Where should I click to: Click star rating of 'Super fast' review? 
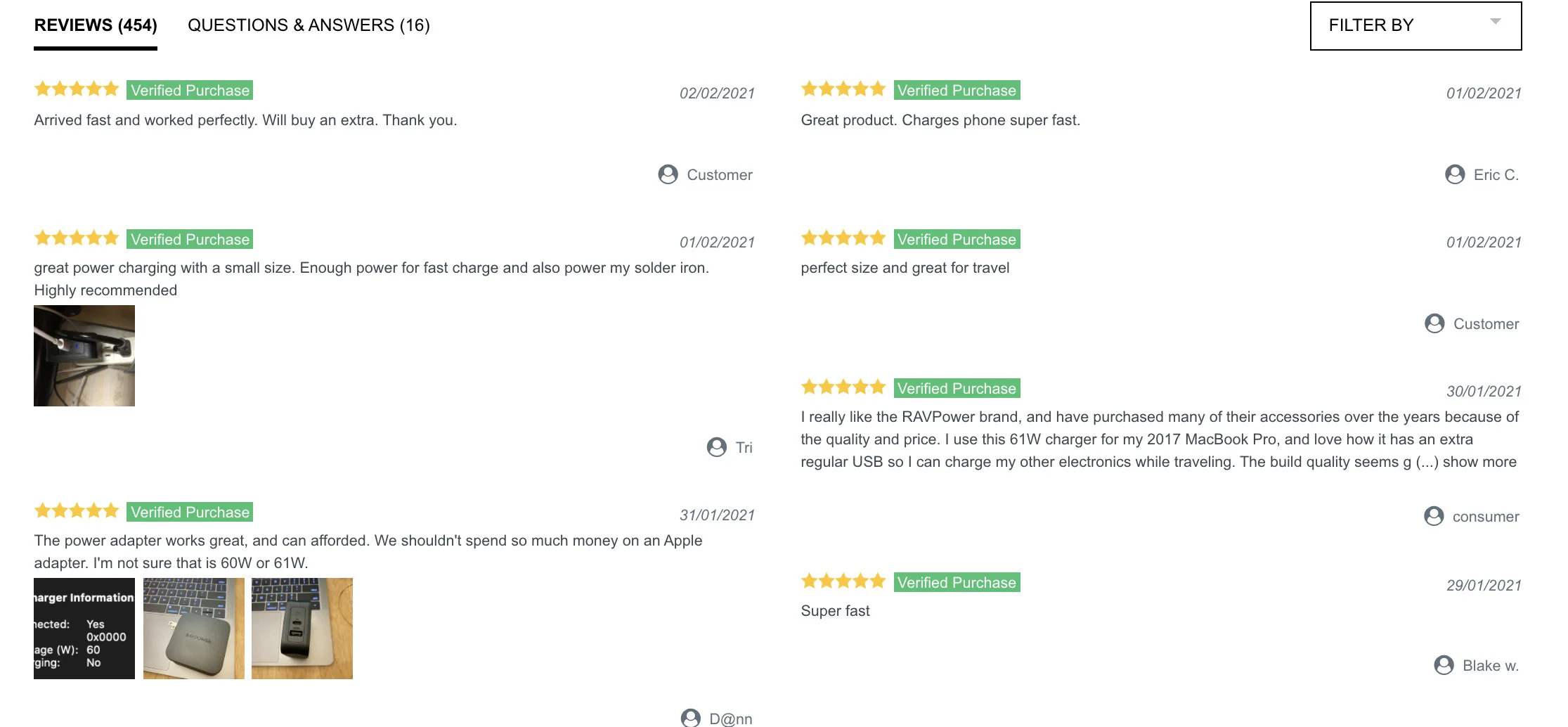843,581
